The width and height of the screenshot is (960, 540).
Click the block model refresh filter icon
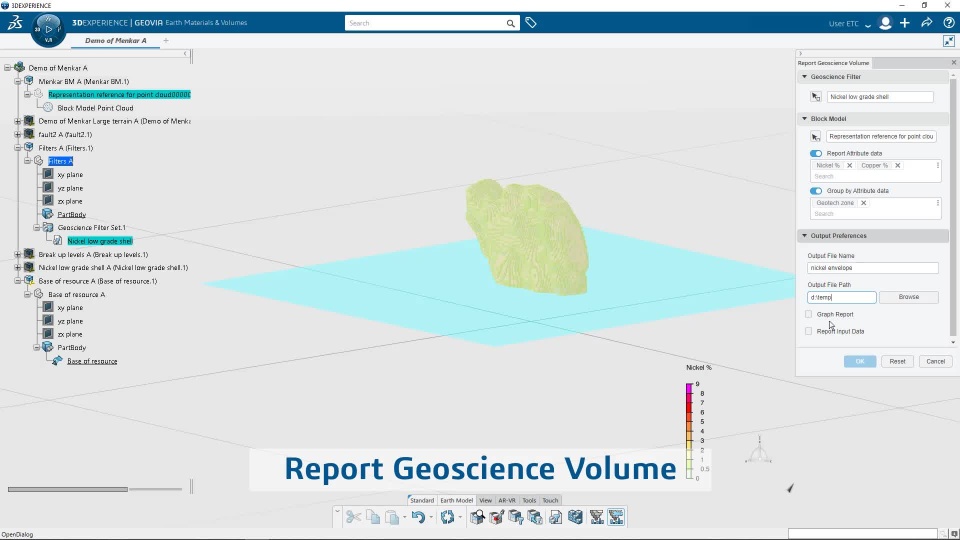(535, 517)
